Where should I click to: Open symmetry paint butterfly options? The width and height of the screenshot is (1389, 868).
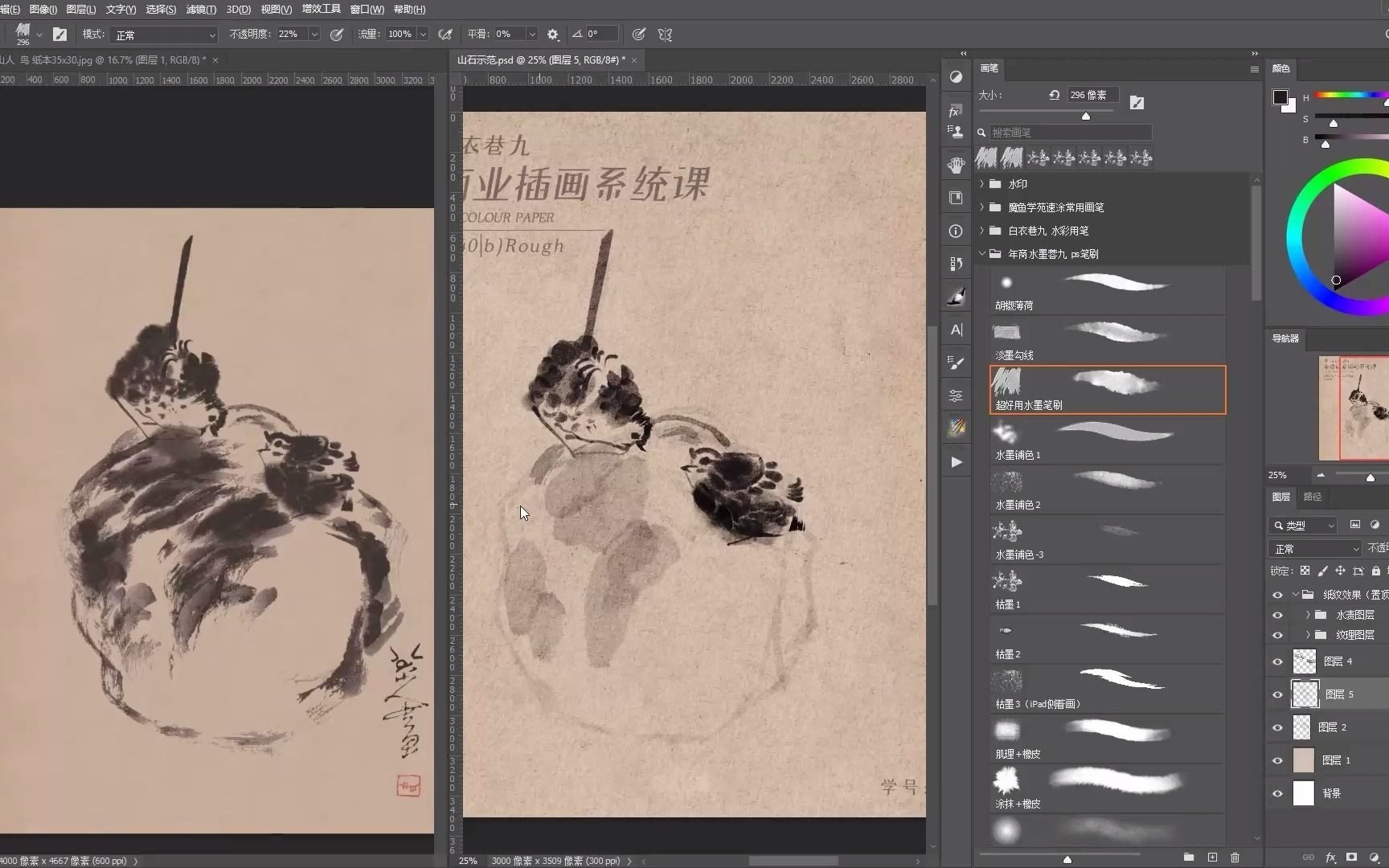[665, 35]
